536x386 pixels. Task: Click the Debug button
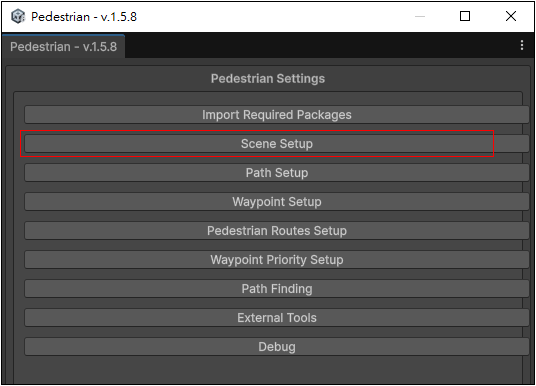(277, 347)
